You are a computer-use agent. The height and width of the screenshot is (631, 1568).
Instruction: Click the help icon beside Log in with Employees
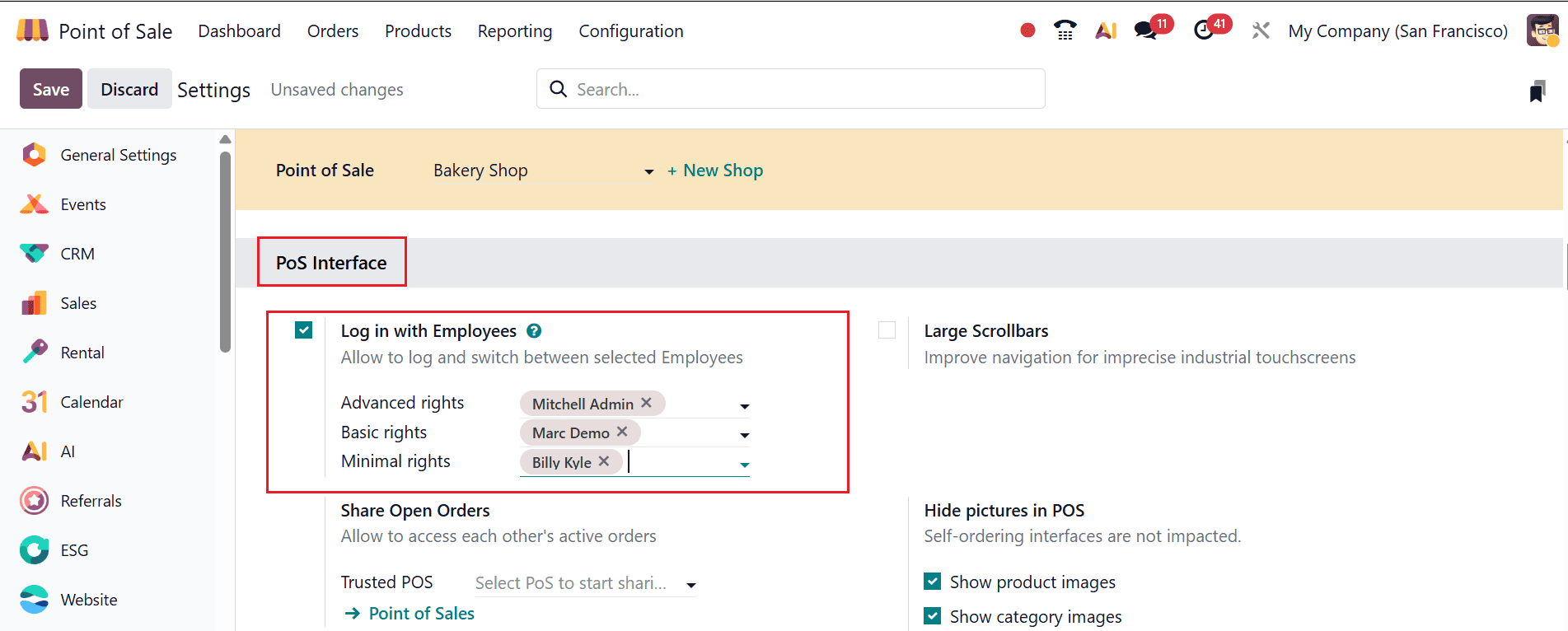pyautogui.click(x=534, y=331)
